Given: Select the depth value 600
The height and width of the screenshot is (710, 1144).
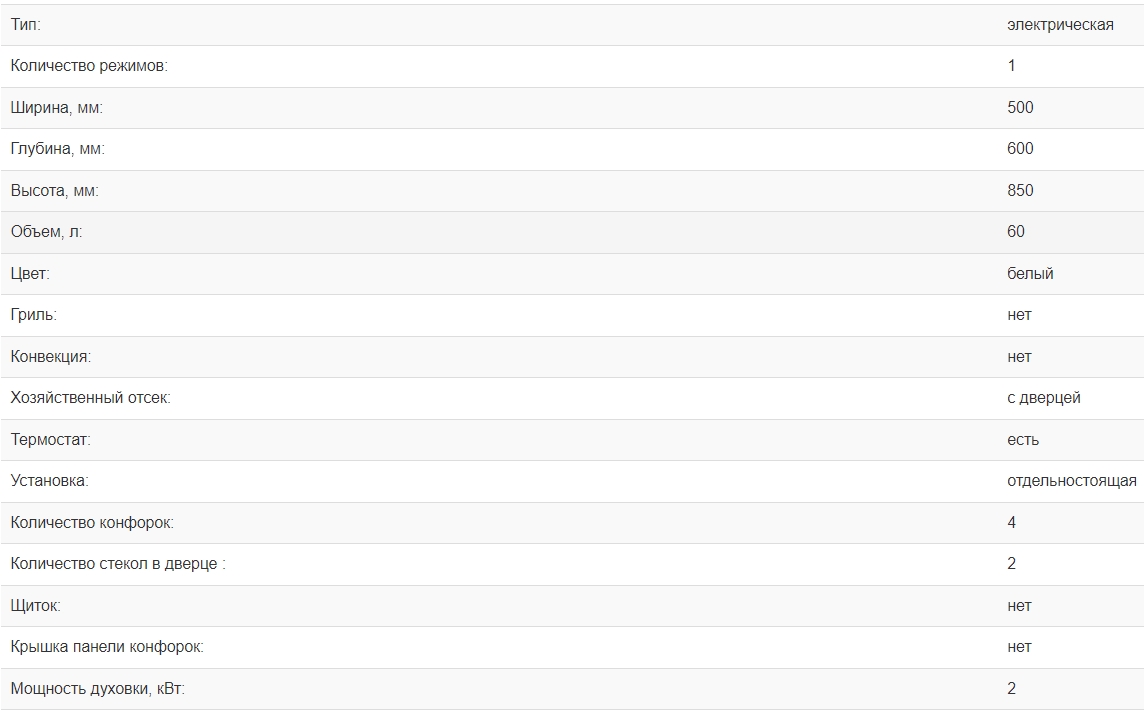Looking at the screenshot, I should click(1020, 149).
